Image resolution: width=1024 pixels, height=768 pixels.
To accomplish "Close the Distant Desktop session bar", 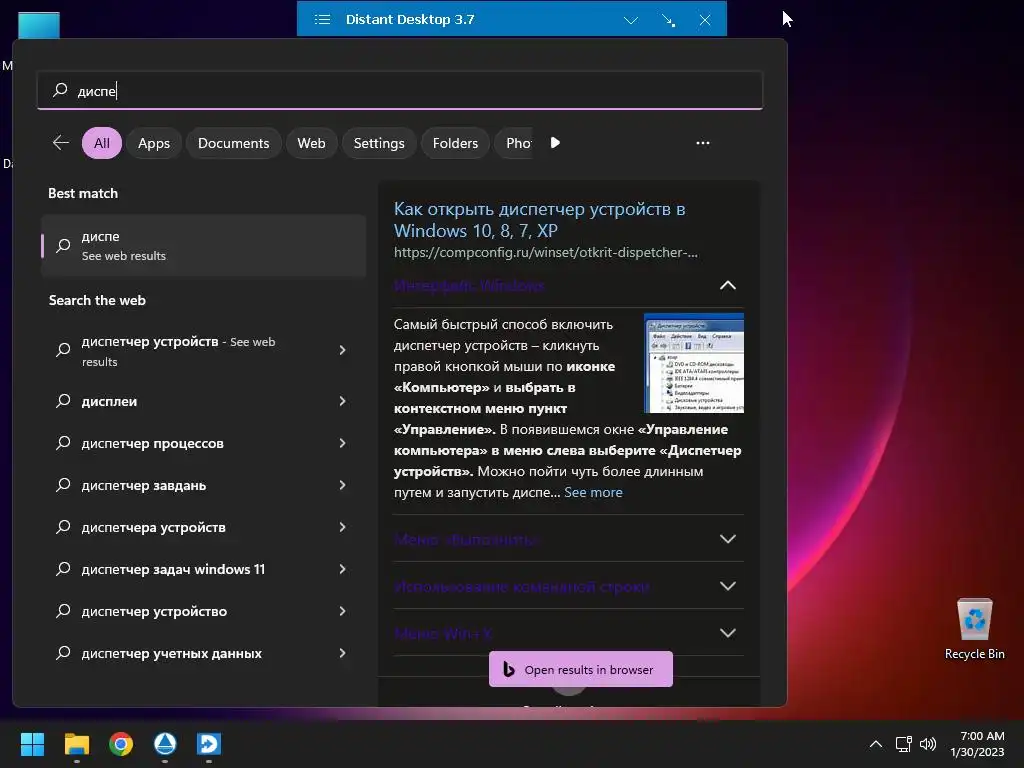I will pos(705,20).
